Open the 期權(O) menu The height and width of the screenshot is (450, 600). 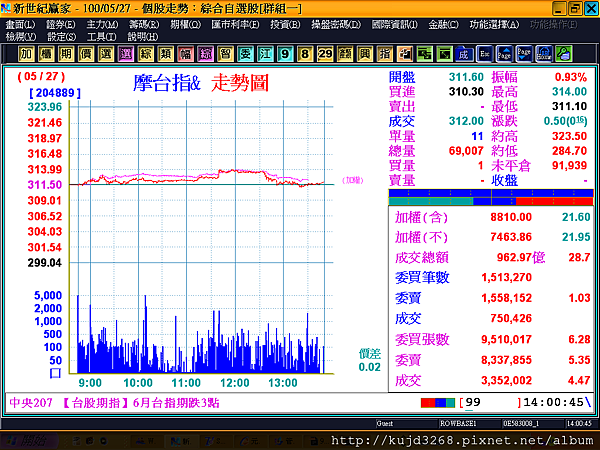click(186, 25)
